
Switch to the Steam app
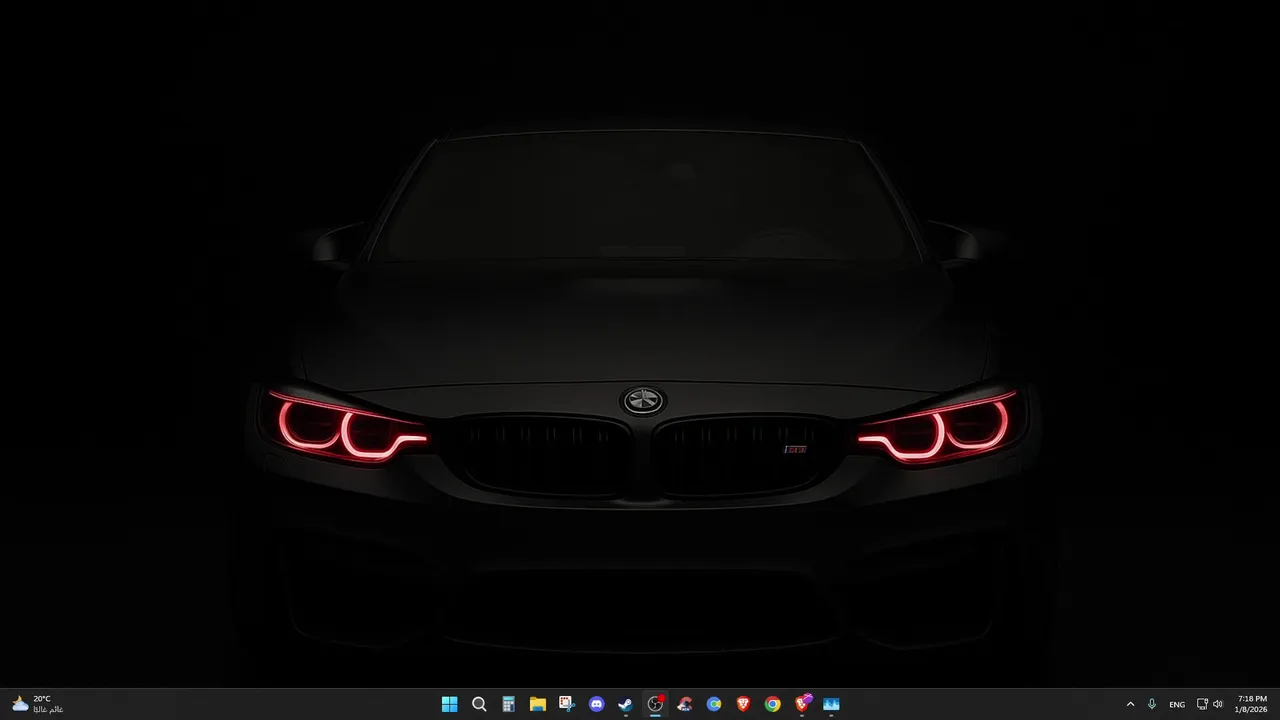(625, 704)
